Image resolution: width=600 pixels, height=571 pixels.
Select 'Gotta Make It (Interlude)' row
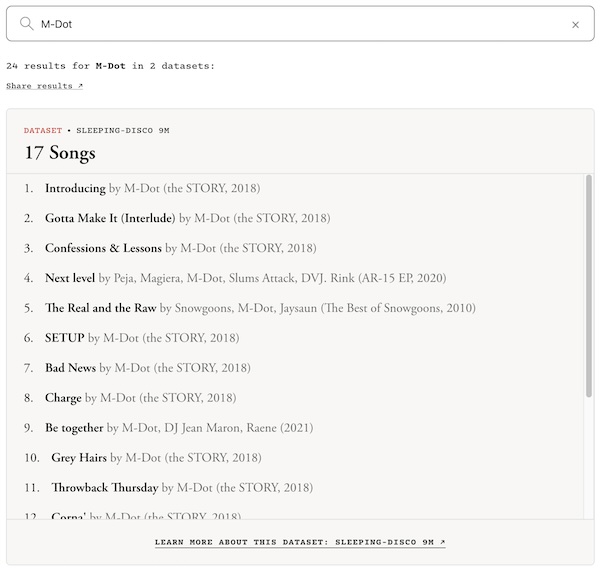177,218
